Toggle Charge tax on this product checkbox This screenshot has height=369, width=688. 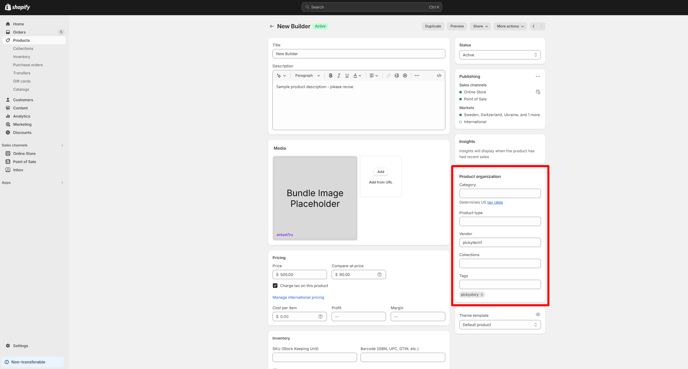point(275,286)
